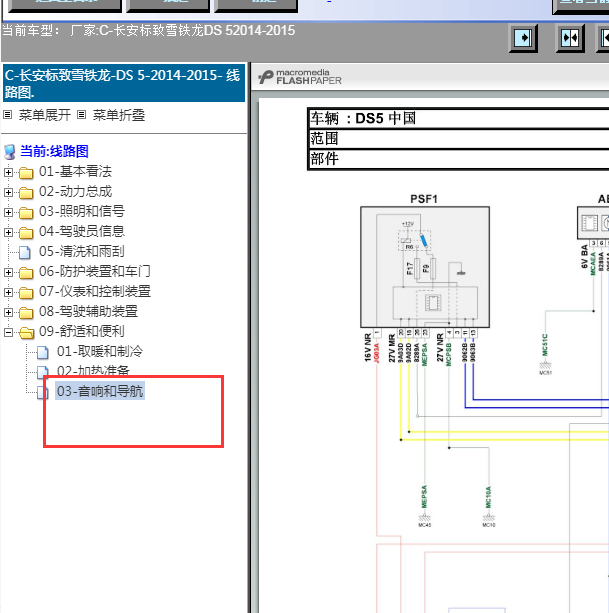Click 菜单折叠 to collapse all menus

click(118, 115)
